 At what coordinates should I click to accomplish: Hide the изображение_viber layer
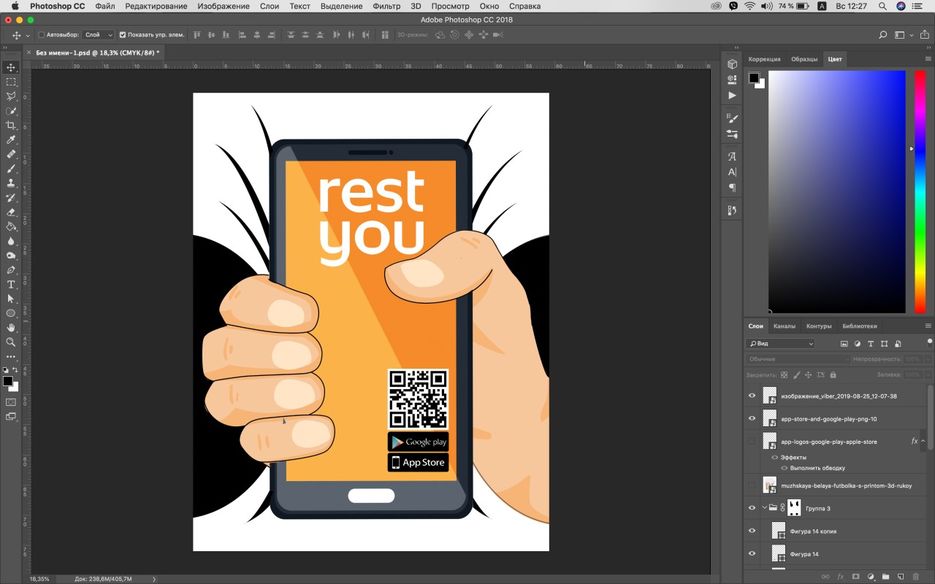click(x=752, y=395)
